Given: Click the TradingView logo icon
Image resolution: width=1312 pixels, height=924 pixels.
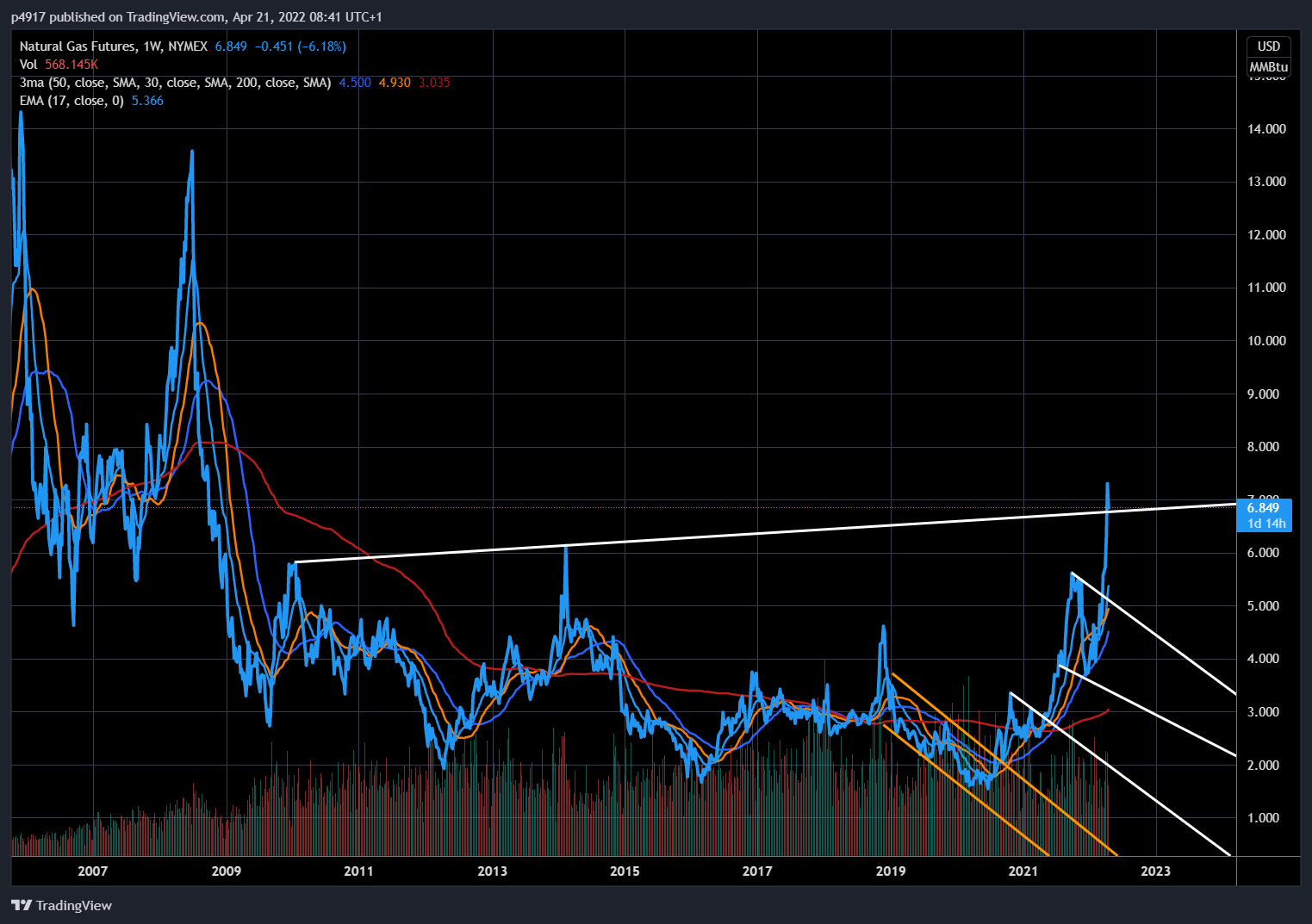Looking at the screenshot, I should tap(22, 905).
